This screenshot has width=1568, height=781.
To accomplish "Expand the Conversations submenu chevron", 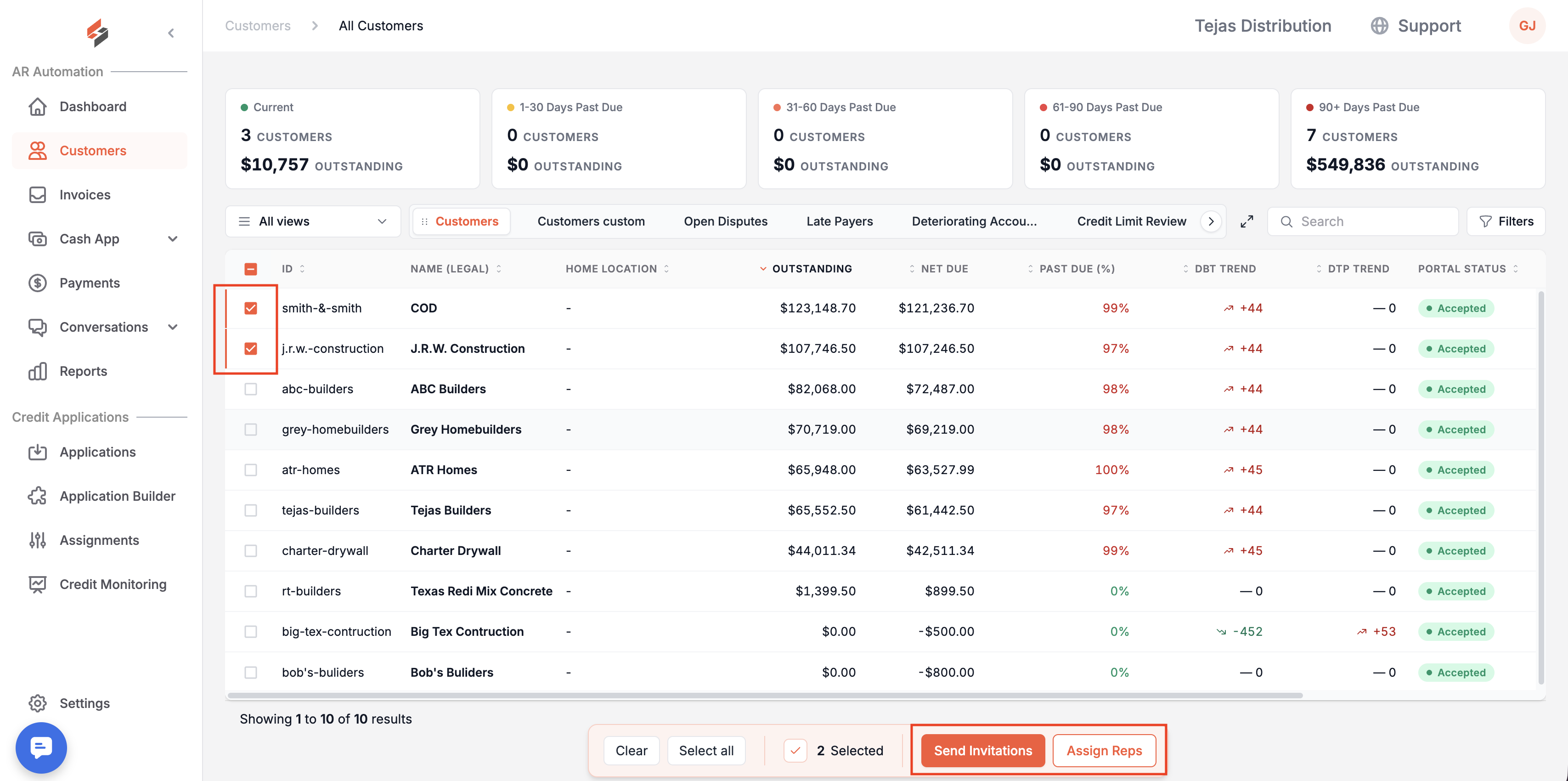I will pyautogui.click(x=173, y=327).
